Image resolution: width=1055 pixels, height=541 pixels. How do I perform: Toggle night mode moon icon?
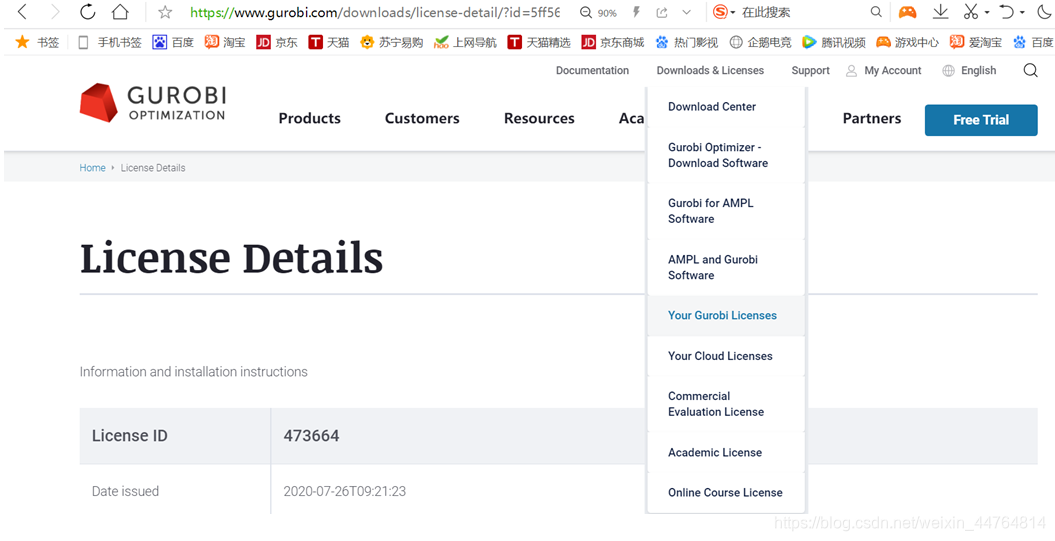[1043, 12]
